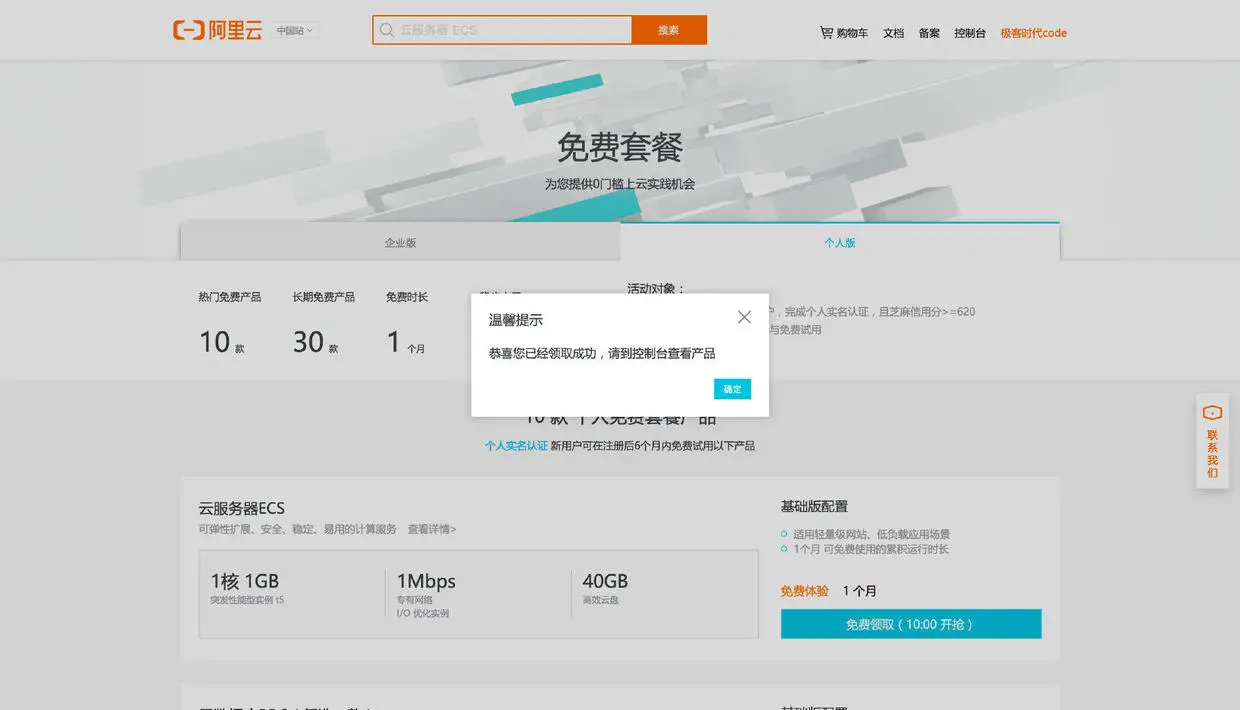
Task: Open 查看详情> for 云服务器ECS
Action: (431, 529)
